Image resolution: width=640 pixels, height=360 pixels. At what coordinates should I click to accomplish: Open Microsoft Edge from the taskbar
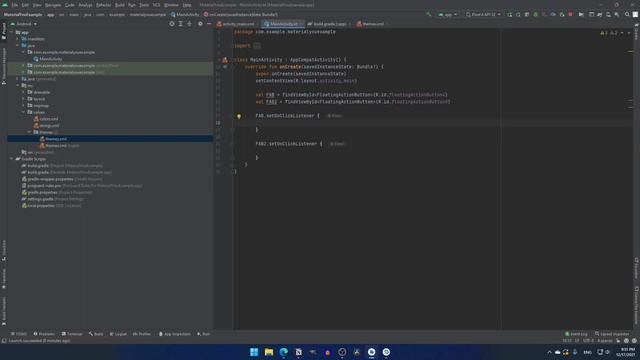pos(284,352)
